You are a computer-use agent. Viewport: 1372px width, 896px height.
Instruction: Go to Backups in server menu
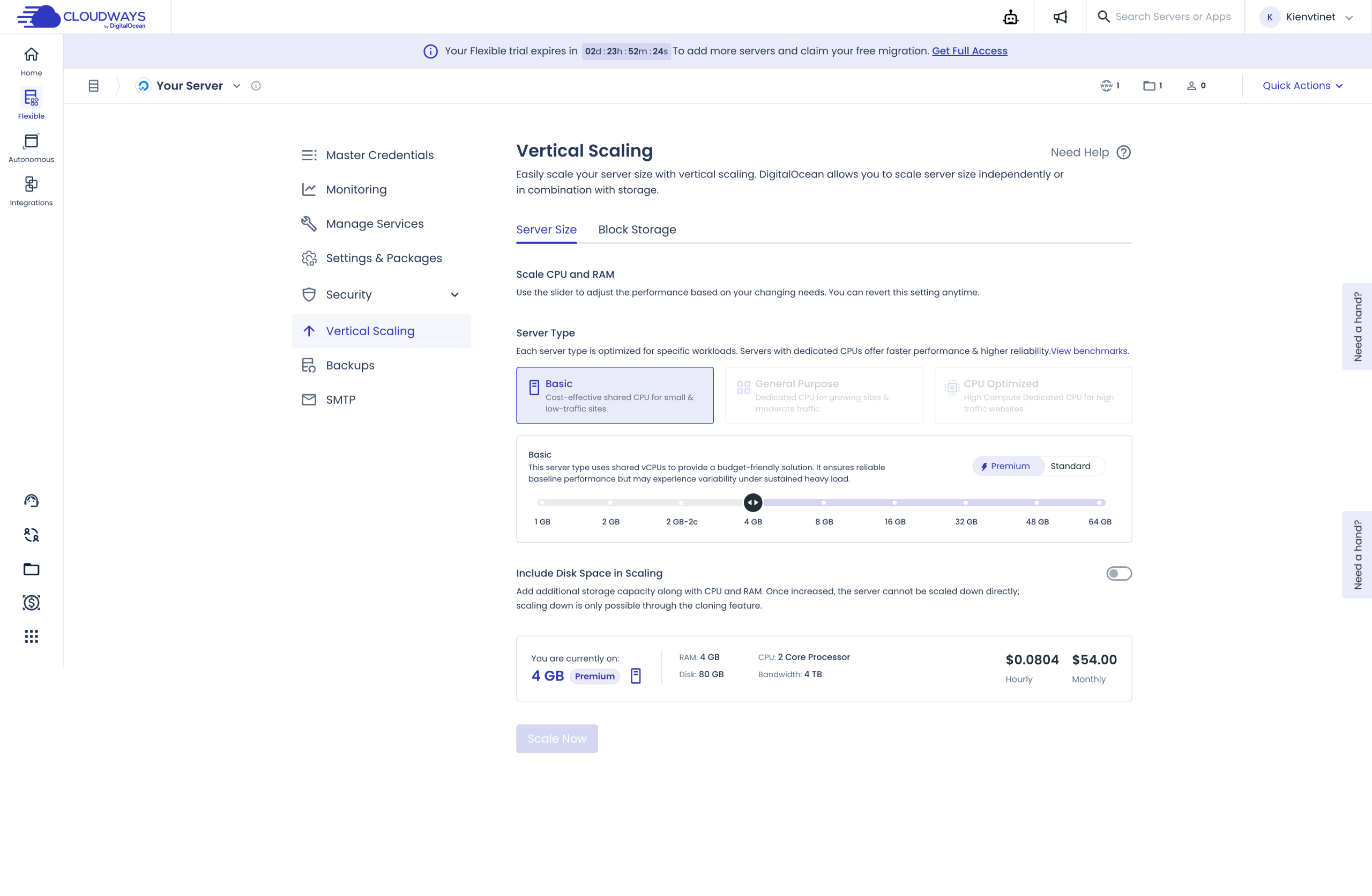(350, 366)
